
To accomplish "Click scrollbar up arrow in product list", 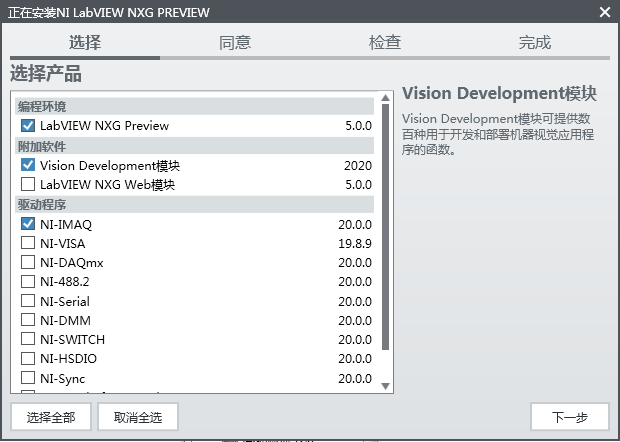I will tap(385, 99).
